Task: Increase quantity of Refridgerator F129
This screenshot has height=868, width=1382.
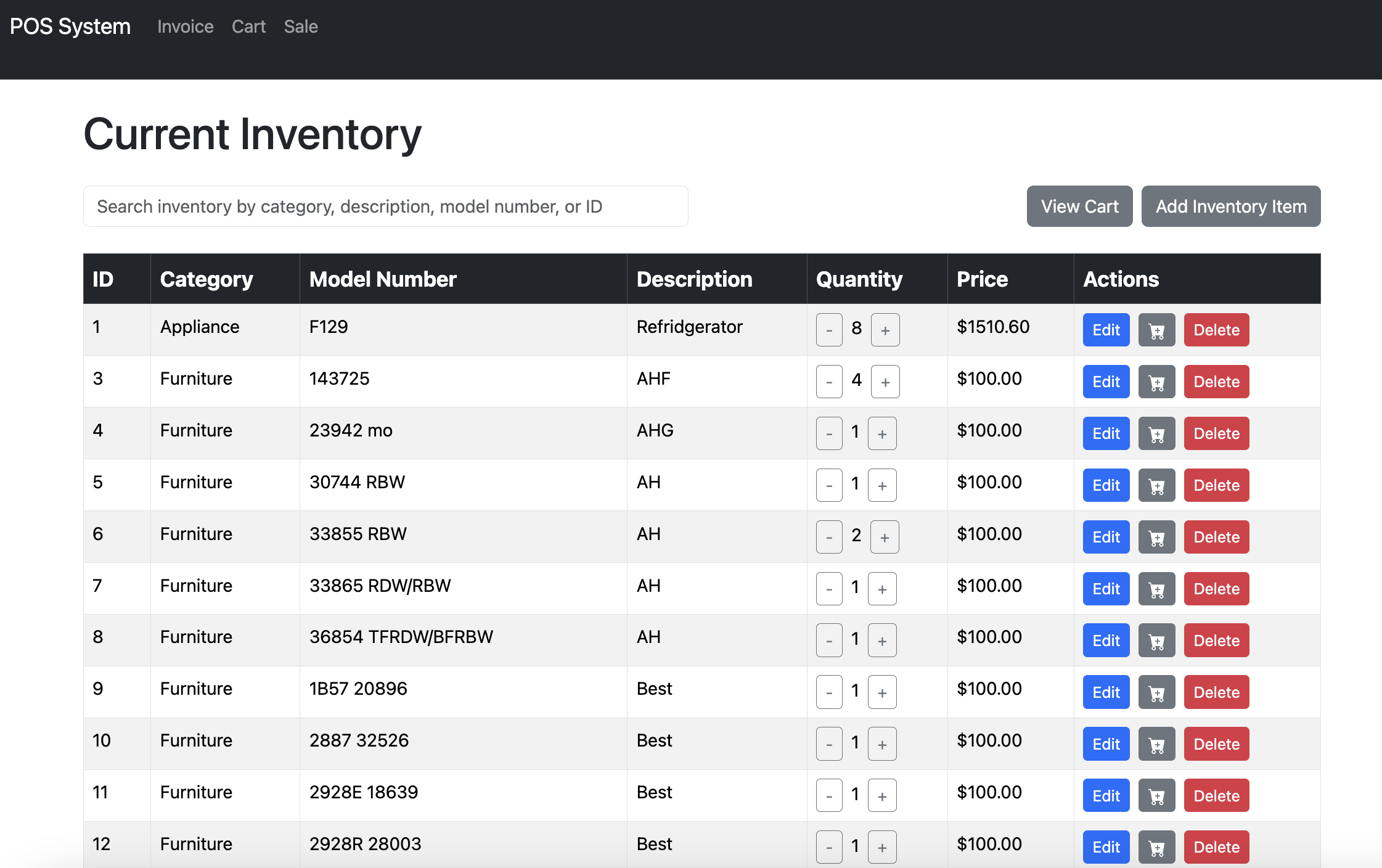Action: coord(885,330)
